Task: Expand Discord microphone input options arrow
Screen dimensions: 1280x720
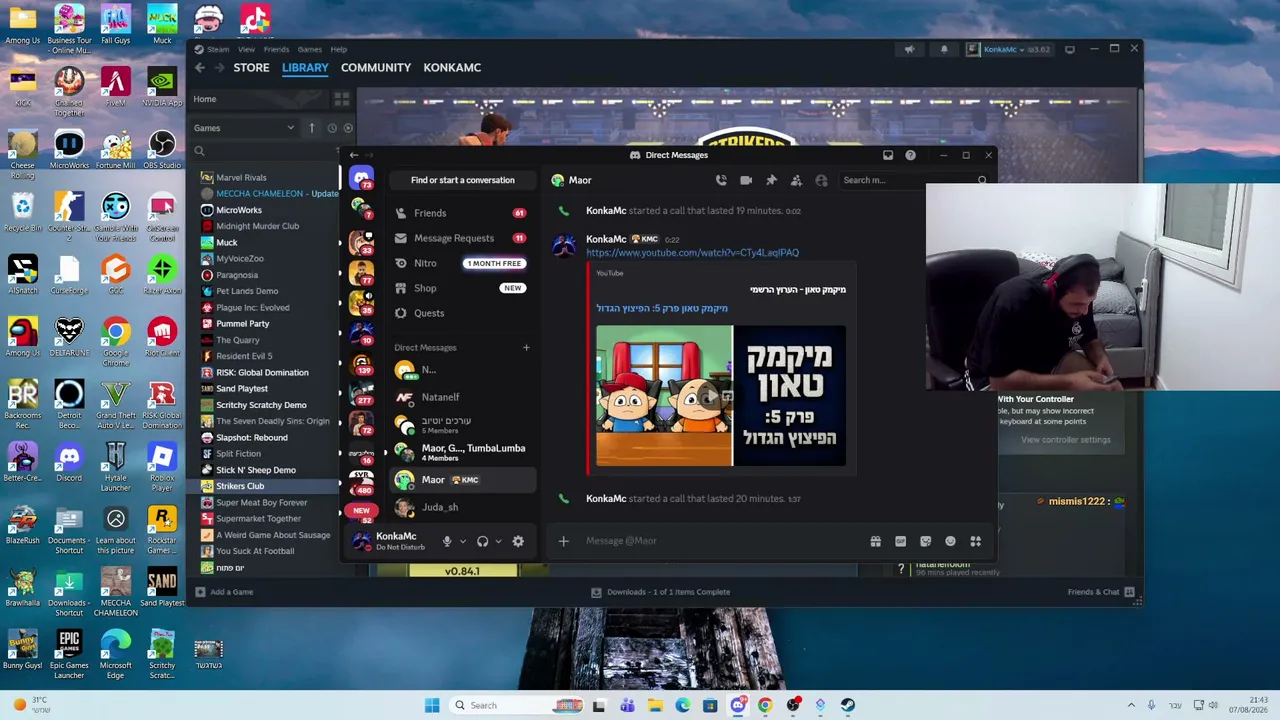Action: click(x=462, y=541)
